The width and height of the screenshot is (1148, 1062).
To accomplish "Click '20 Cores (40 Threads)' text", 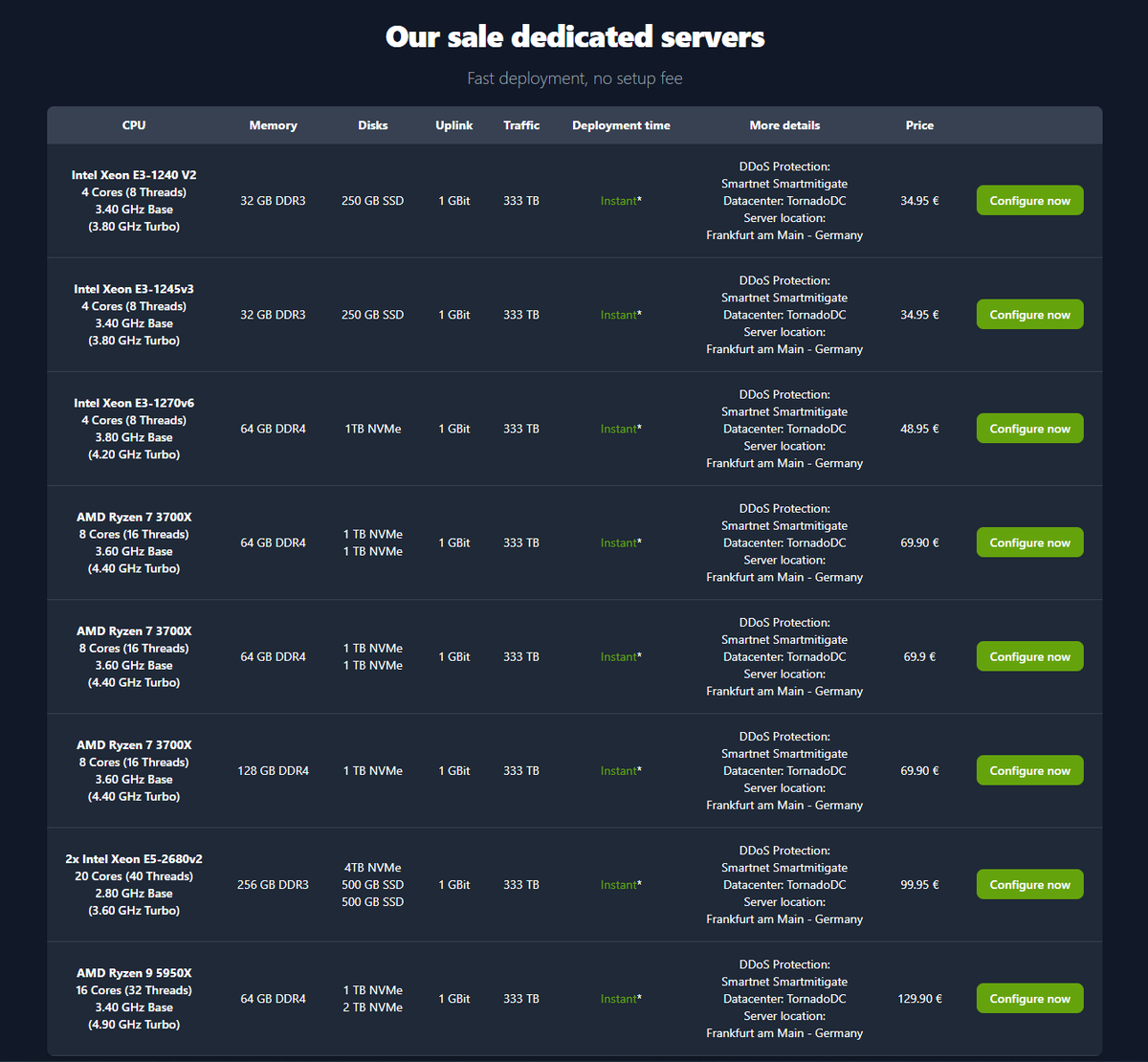I will point(134,876).
